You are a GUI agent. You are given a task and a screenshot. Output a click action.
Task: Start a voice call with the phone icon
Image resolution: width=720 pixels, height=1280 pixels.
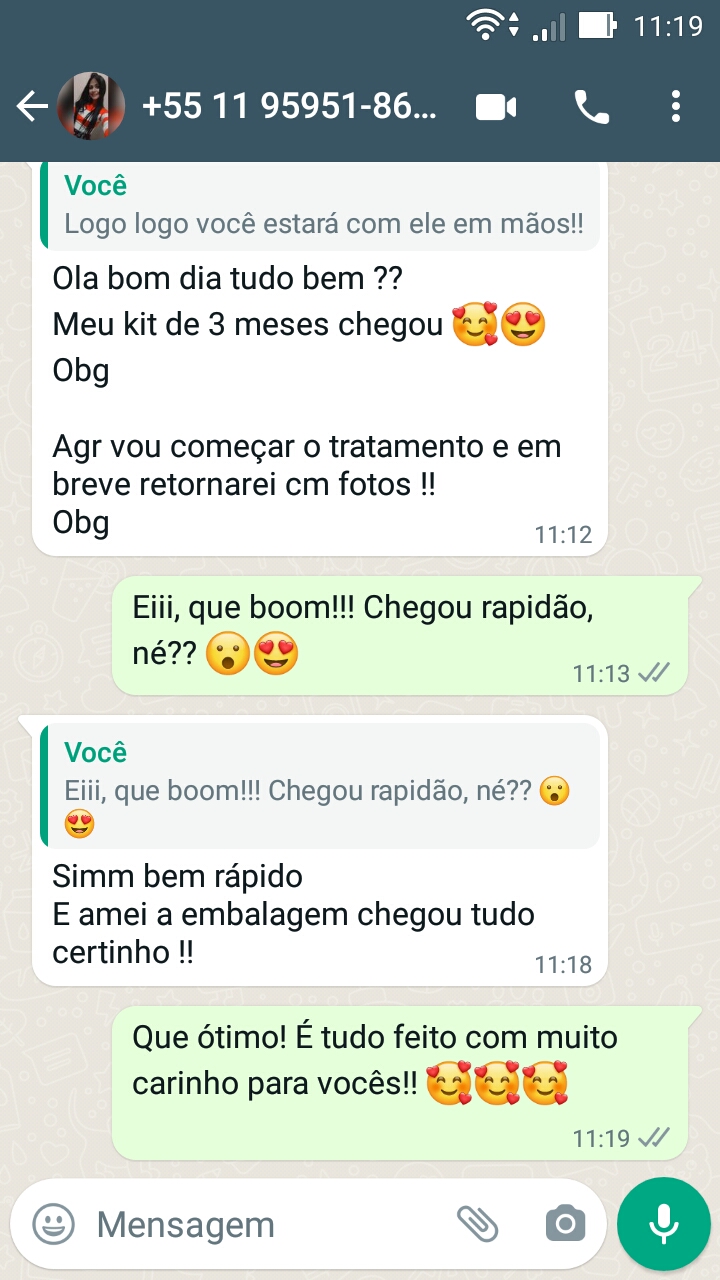[x=591, y=107]
